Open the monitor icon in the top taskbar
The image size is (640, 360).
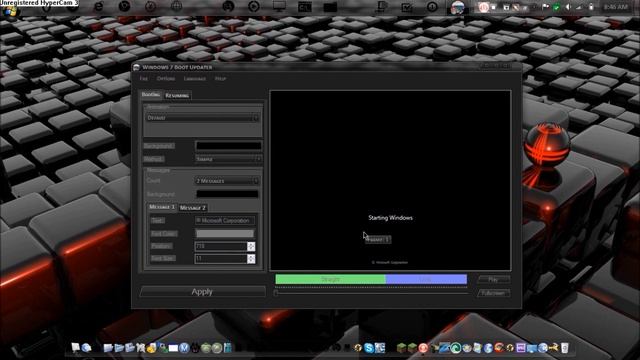pyautogui.click(x=279, y=7)
